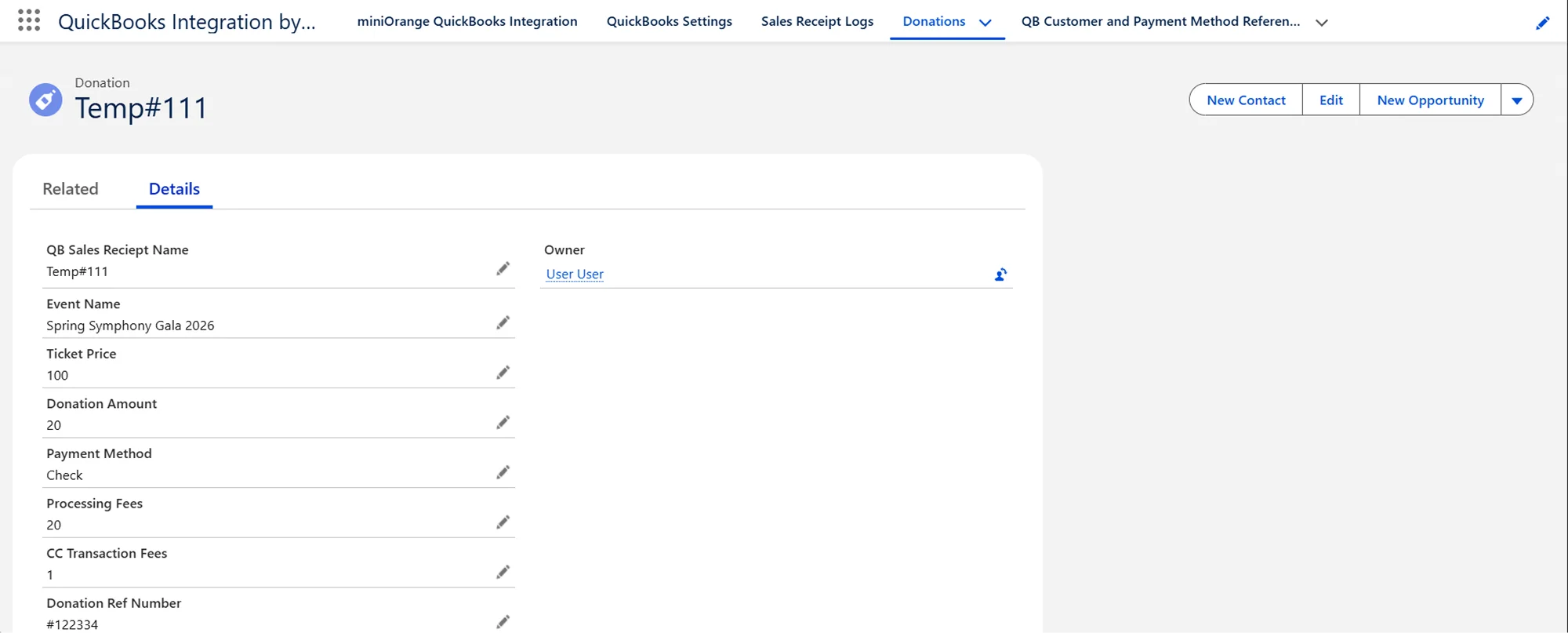The height and width of the screenshot is (633, 1568).
Task: Click the Edit button
Action: point(1331,100)
